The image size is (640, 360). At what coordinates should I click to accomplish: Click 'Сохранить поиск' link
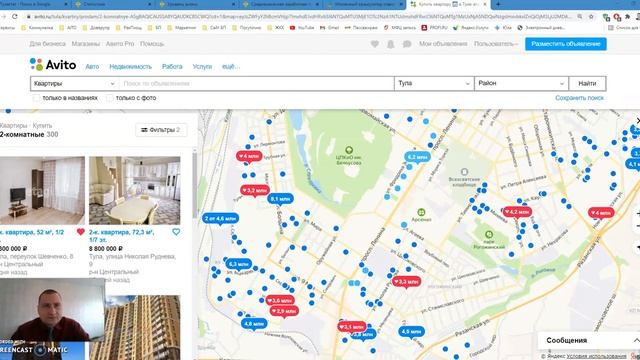pos(579,98)
